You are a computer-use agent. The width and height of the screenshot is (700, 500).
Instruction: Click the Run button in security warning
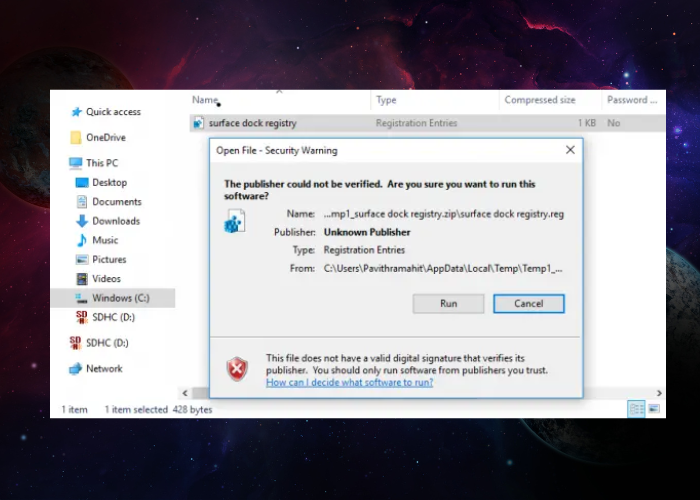448,304
